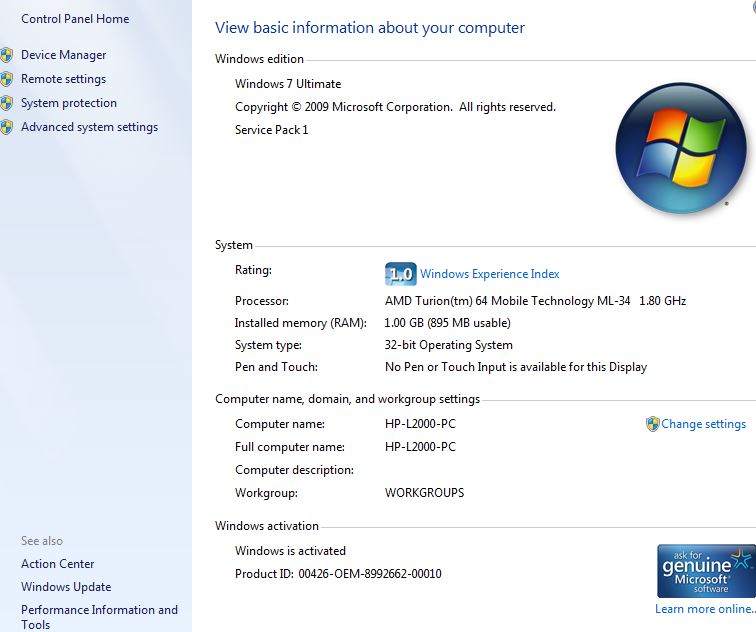This screenshot has width=756, height=632.
Task: Follow the Learn more online link
Action: click(x=704, y=609)
